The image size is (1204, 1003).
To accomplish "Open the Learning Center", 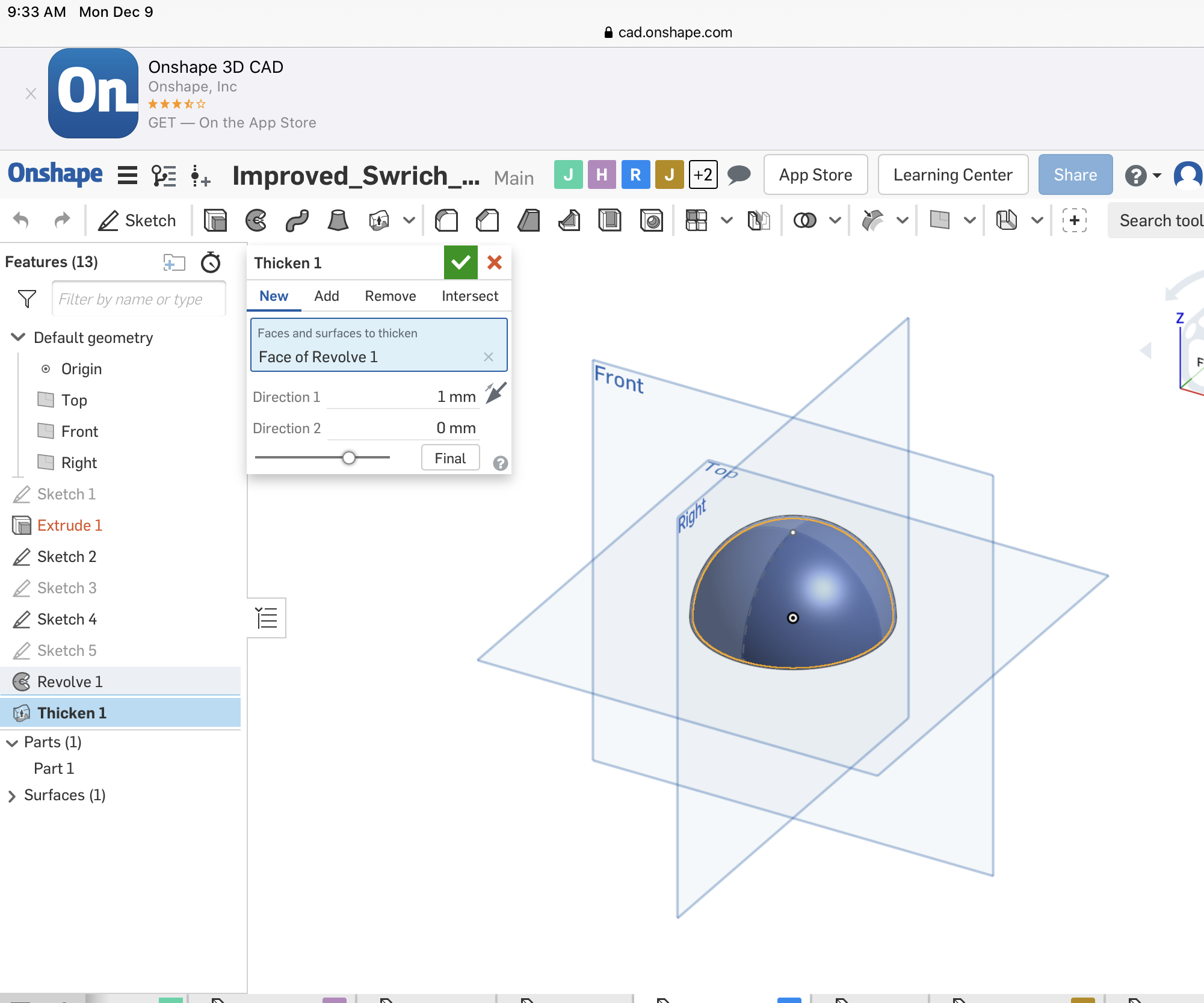I will pyautogui.click(x=952, y=174).
